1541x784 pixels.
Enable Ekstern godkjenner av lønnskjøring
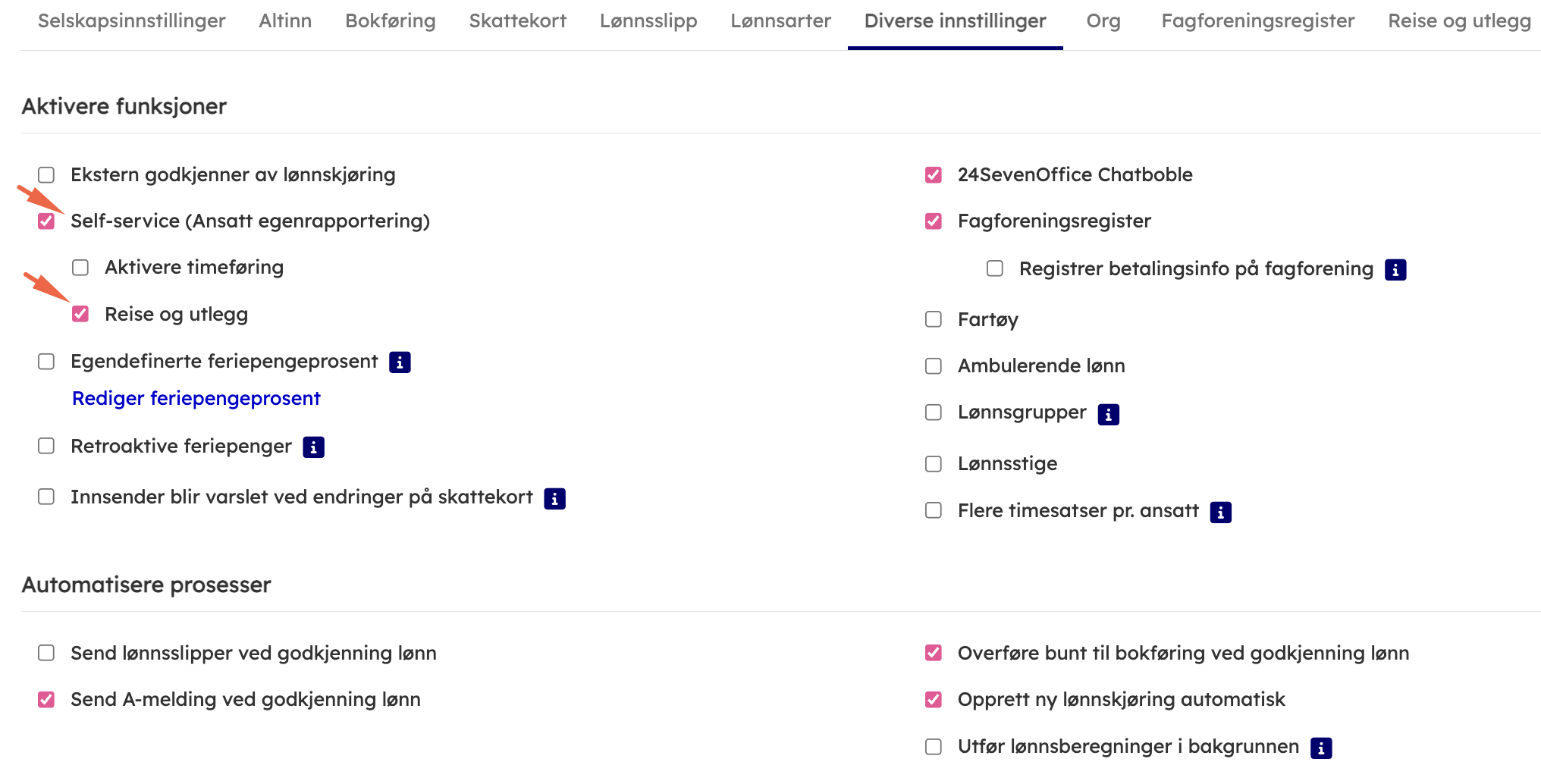[x=46, y=175]
